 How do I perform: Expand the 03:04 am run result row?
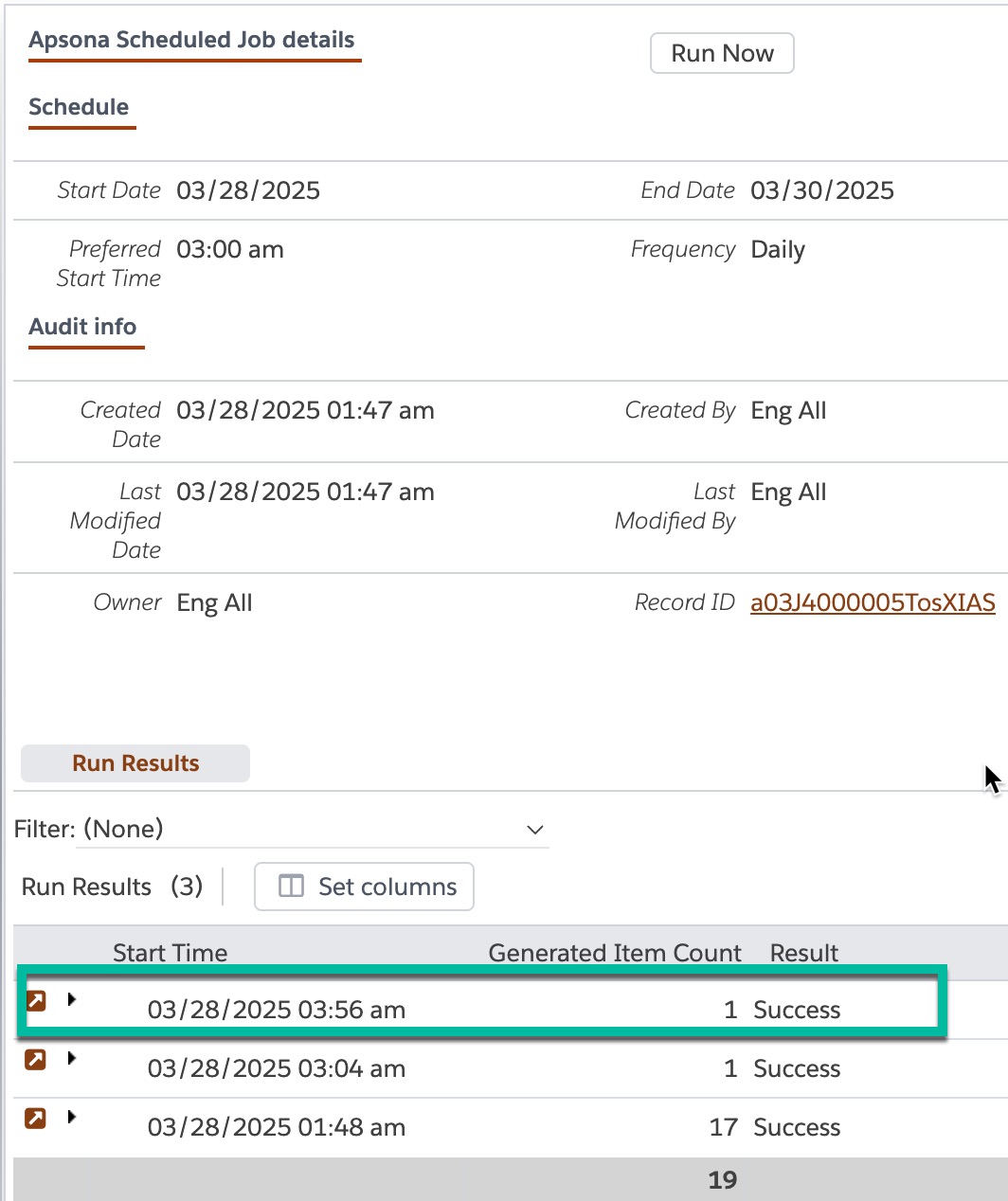[x=72, y=1058]
